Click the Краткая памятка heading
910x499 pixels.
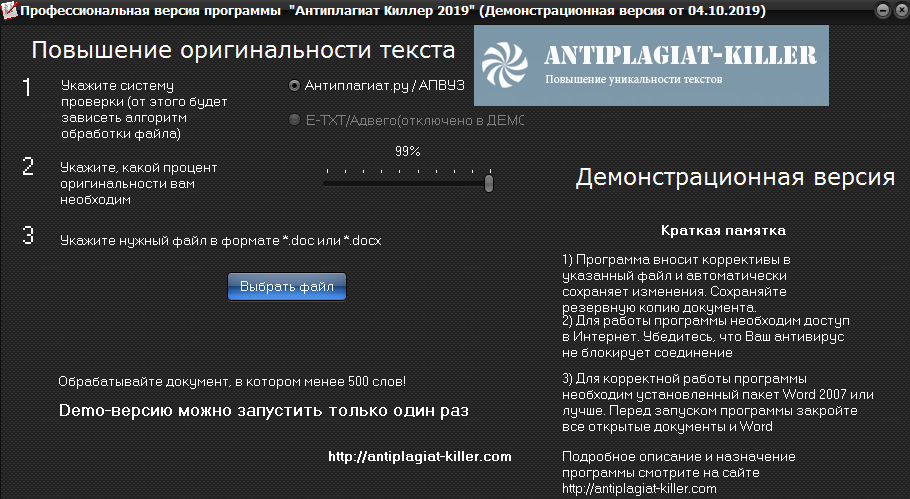tap(723, 230)
